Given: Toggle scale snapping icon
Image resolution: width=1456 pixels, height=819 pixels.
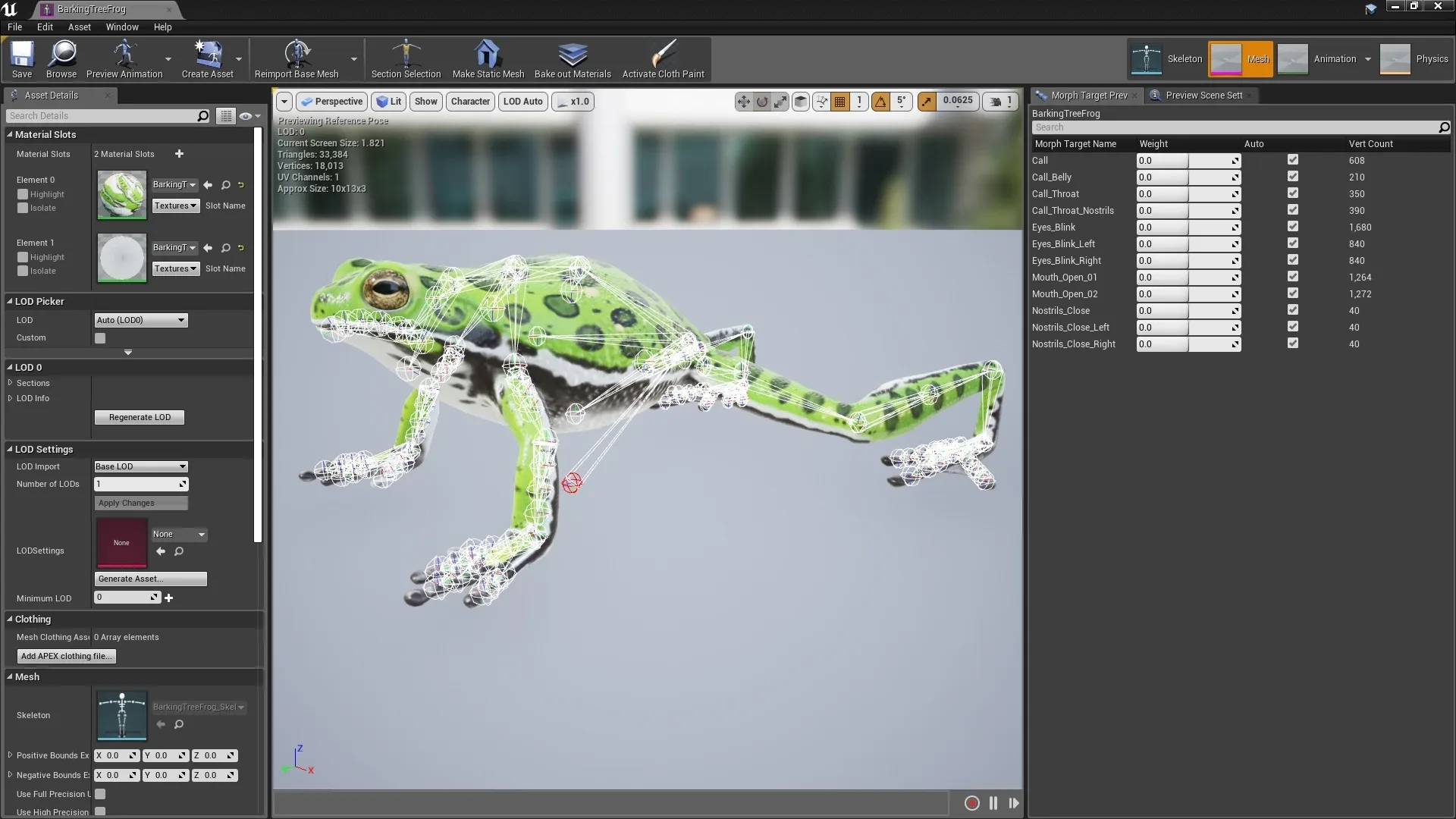Looking at the screenshot, I should click(x=927, y=102).
